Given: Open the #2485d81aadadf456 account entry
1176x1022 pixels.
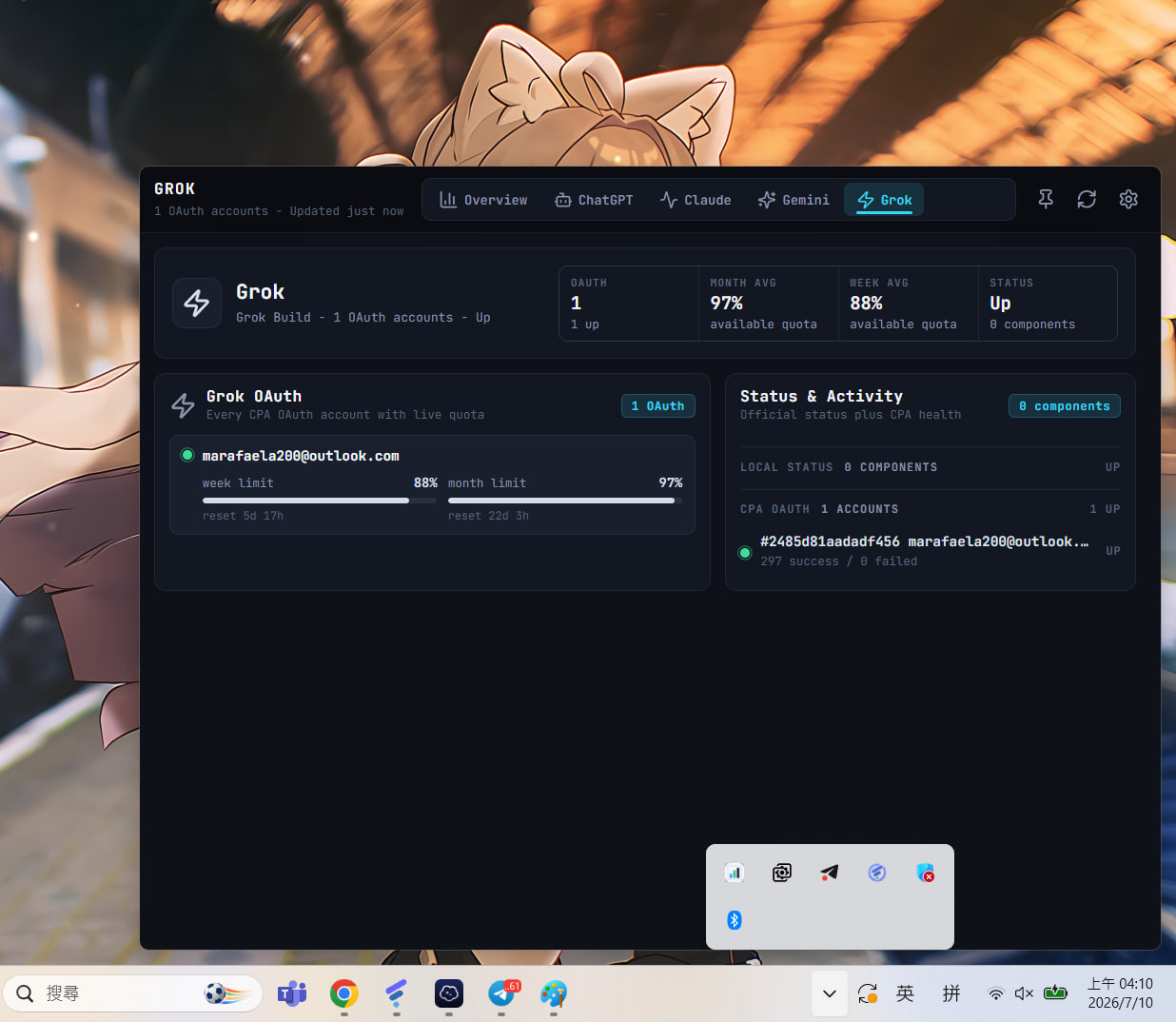Looking at the screenshot, I should (x=931, y=551).
